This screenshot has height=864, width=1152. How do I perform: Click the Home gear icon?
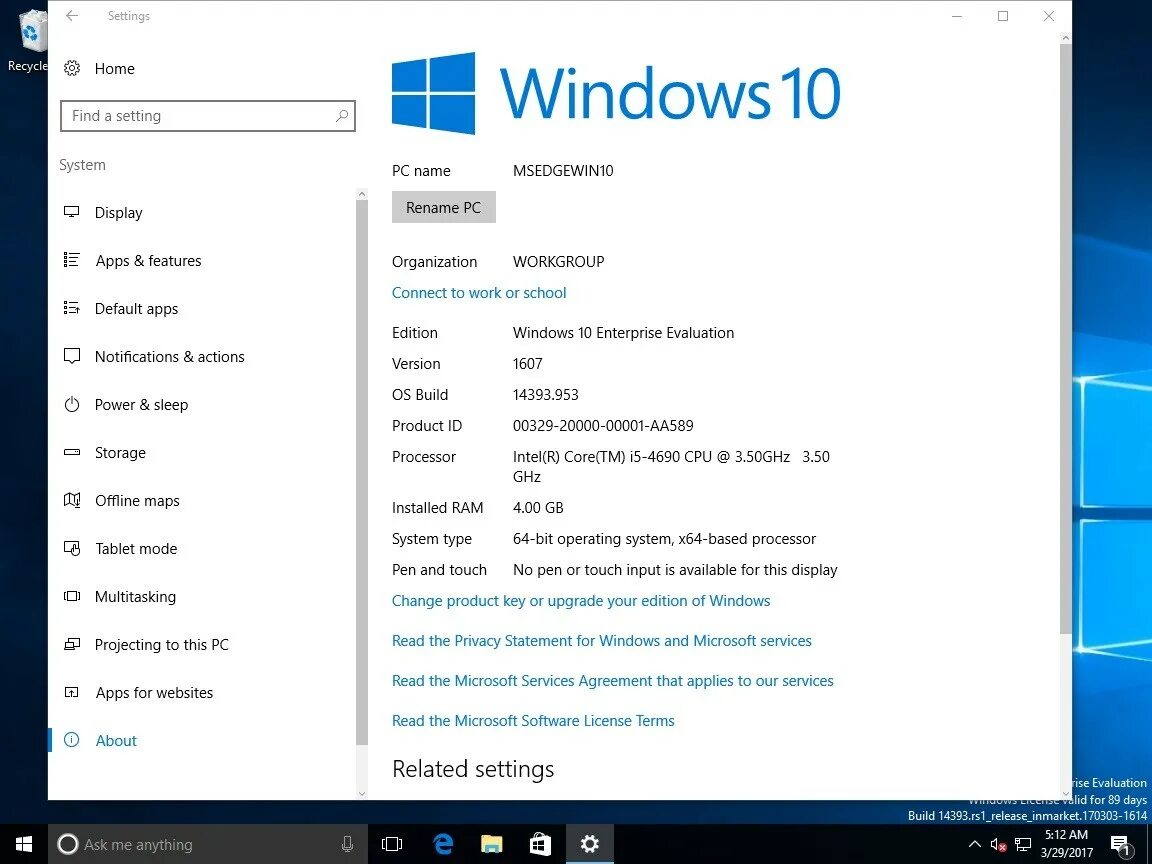pos(71,68)
